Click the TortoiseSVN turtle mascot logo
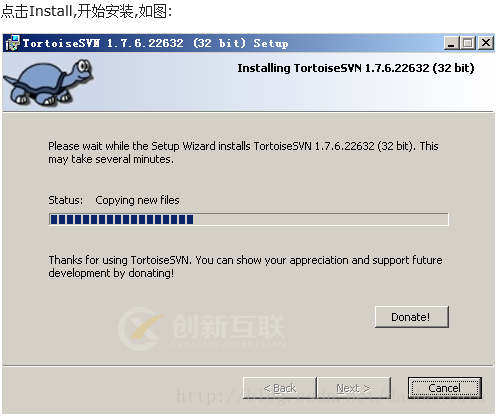This screenshot has width=498, height=416. pos(48,82)
